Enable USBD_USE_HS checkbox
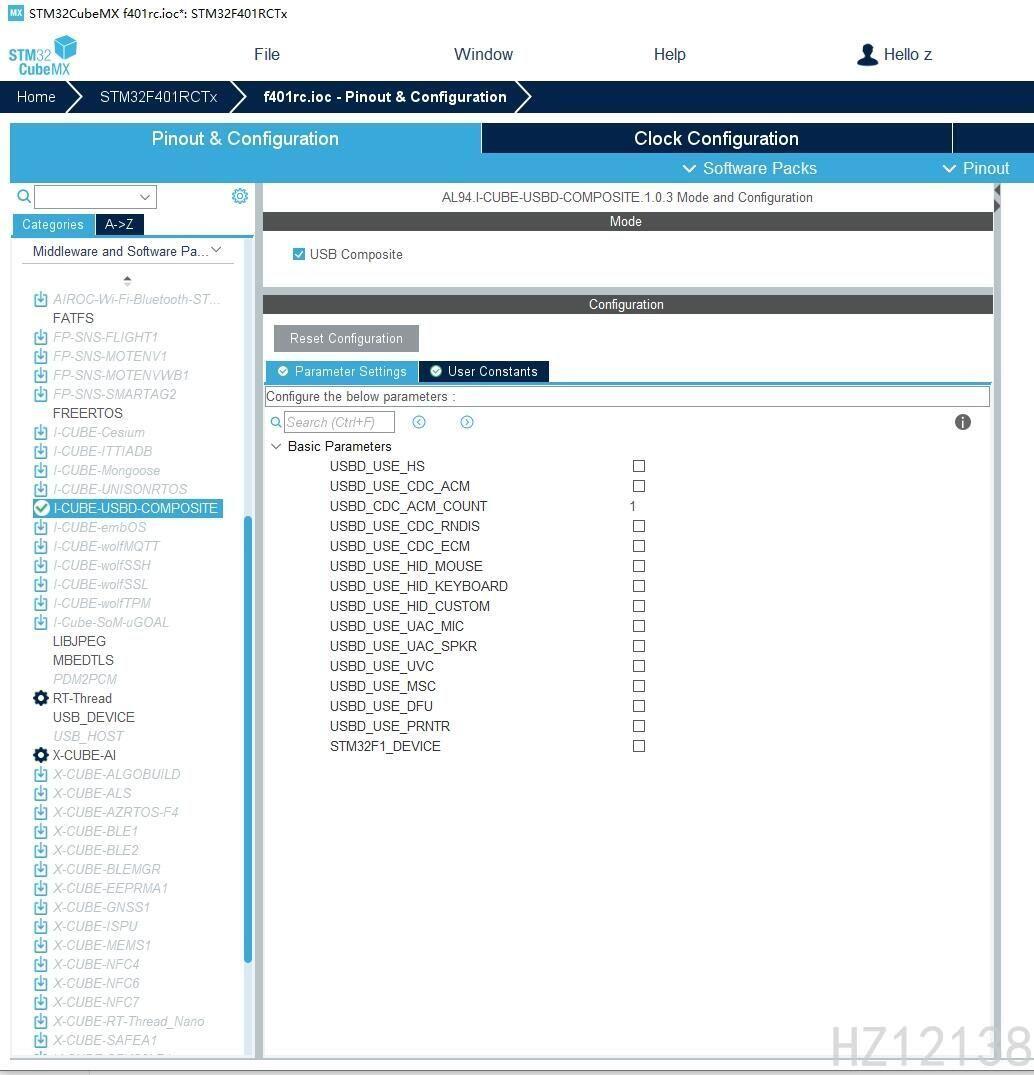 (639, 466)
